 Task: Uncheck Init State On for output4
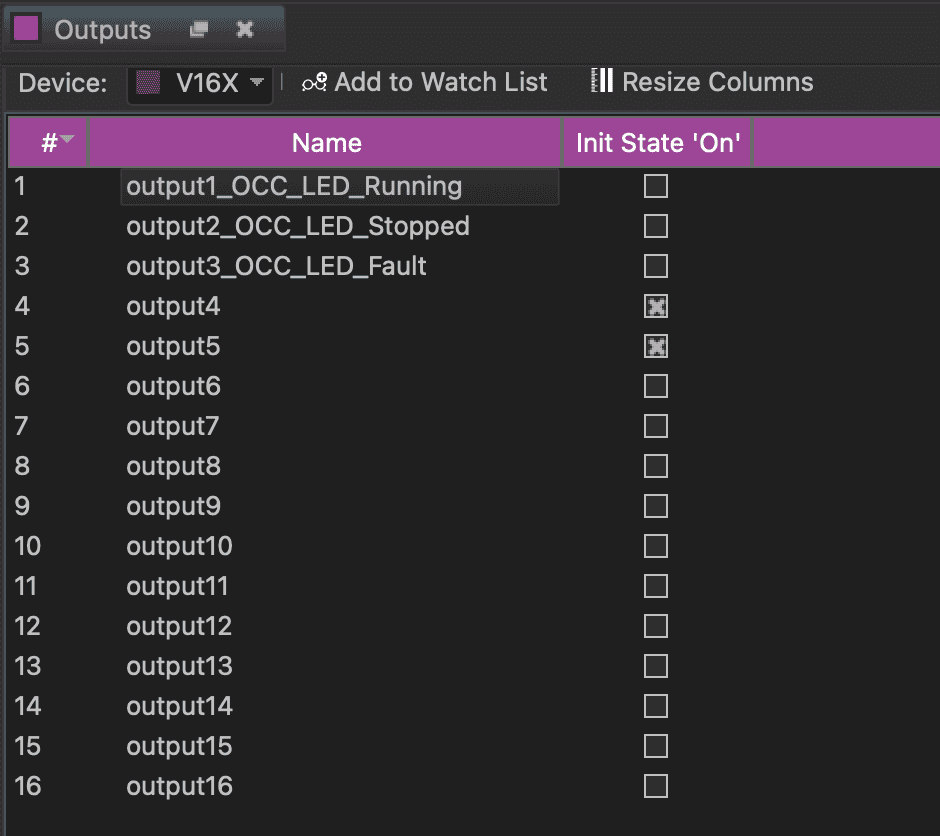pyautogui.click(x=656, y=306)
